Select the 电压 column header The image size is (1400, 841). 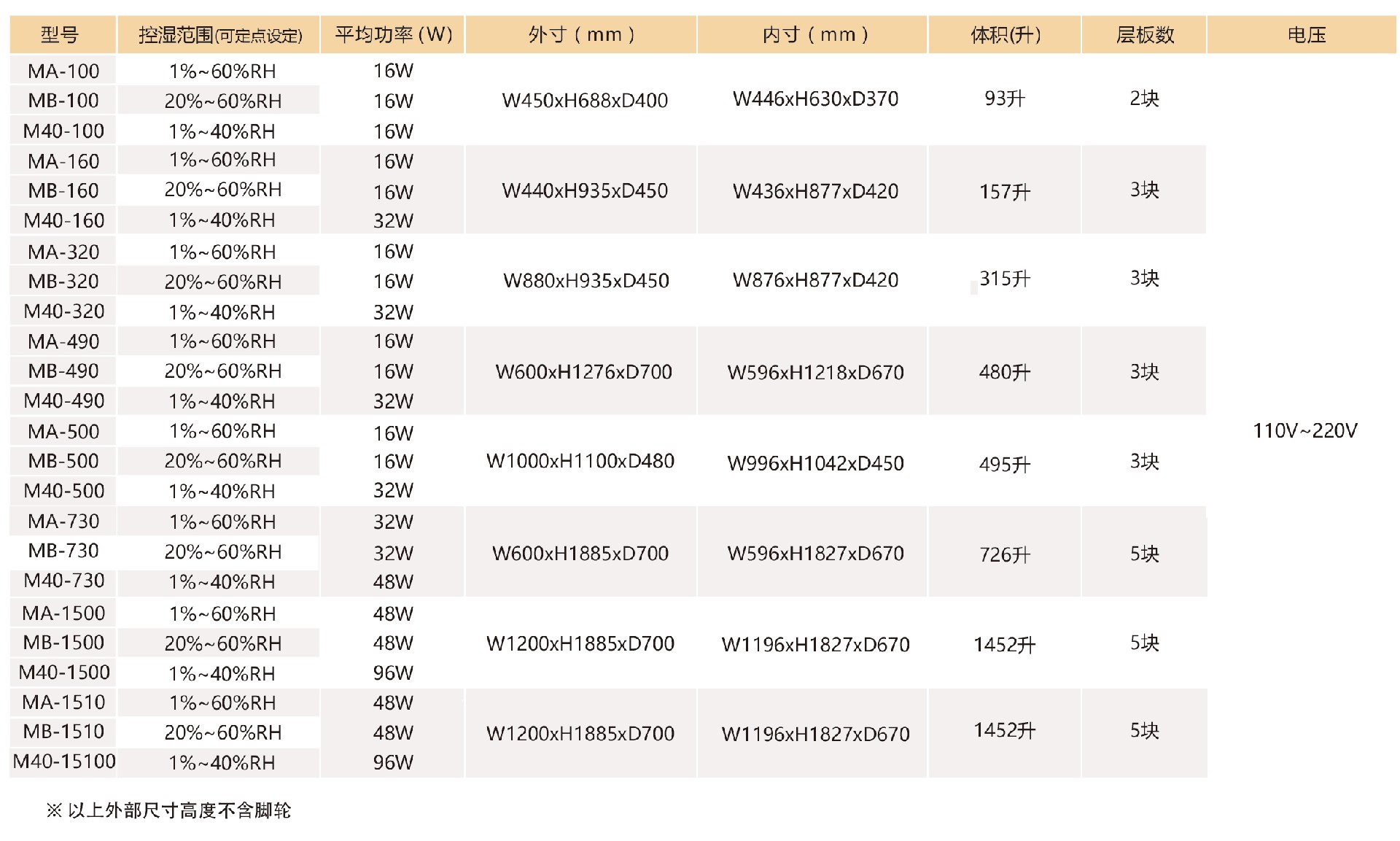[1306, 34]
